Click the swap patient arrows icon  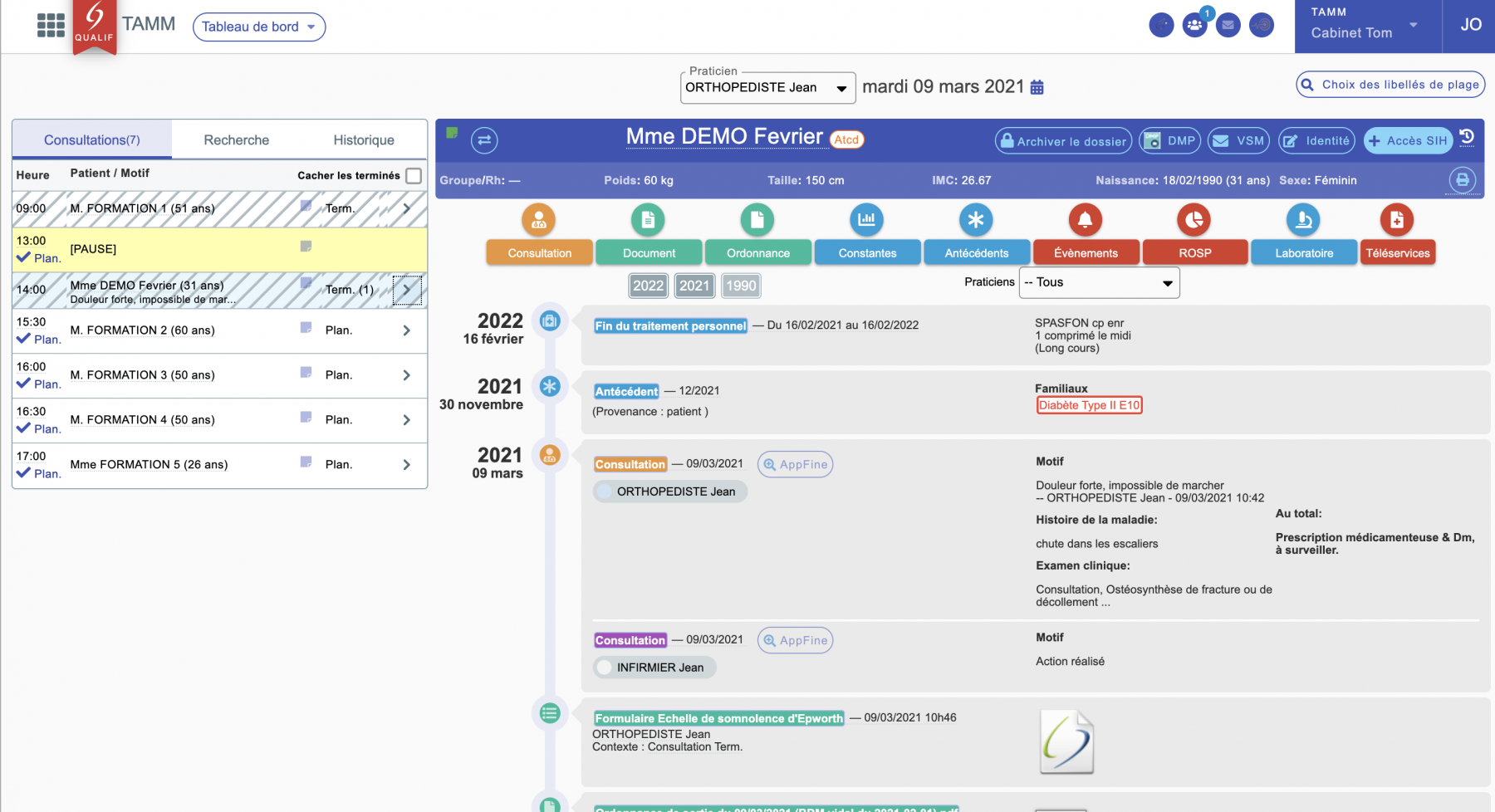pyautogui.click(x=484, y=140)
